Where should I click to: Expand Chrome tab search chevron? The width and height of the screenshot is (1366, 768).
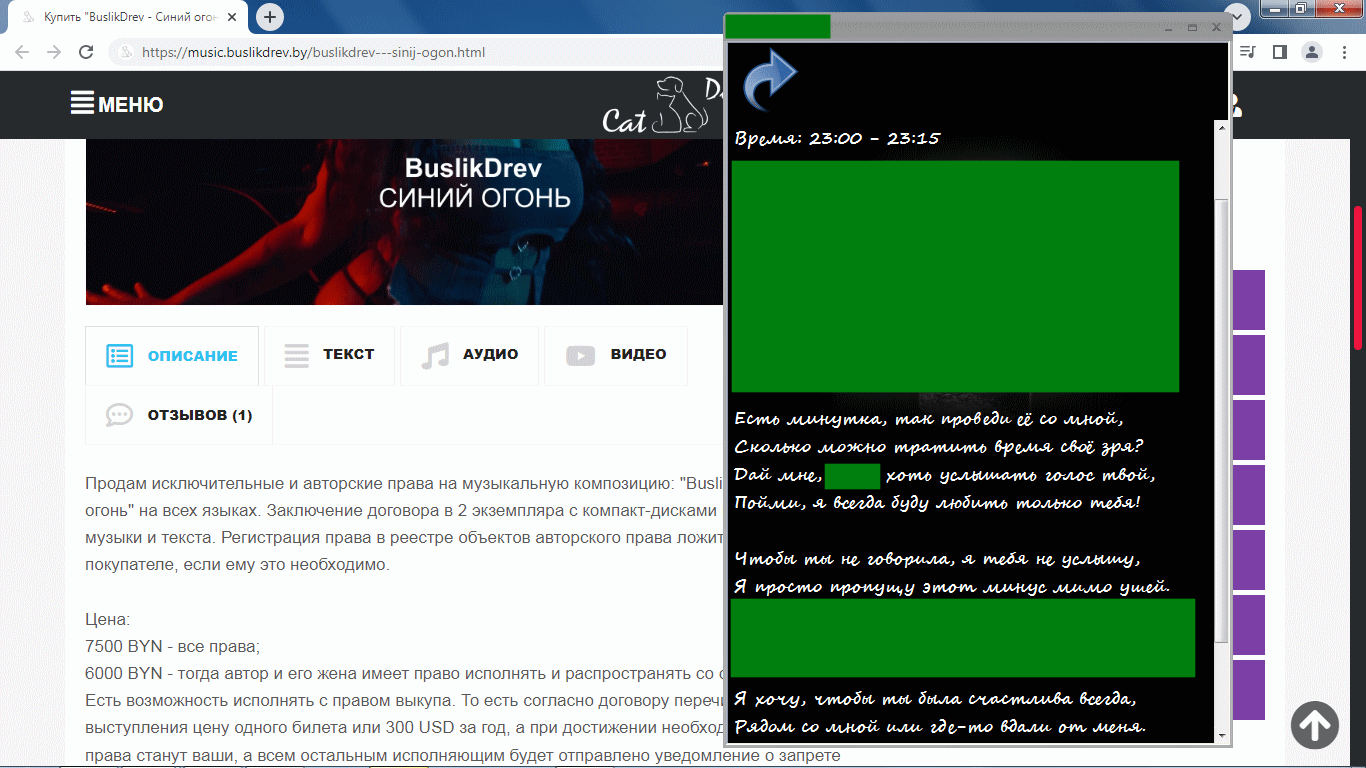pos(1238,17)
